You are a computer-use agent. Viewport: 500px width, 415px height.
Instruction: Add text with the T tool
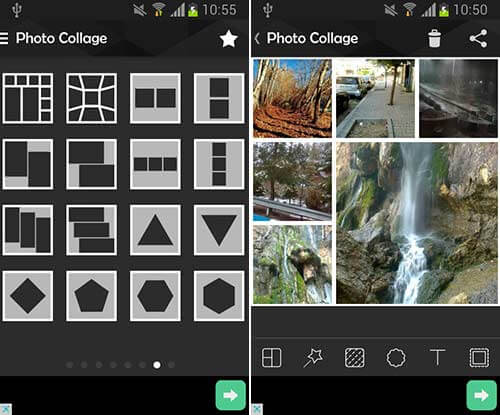(x=437, y=358)
